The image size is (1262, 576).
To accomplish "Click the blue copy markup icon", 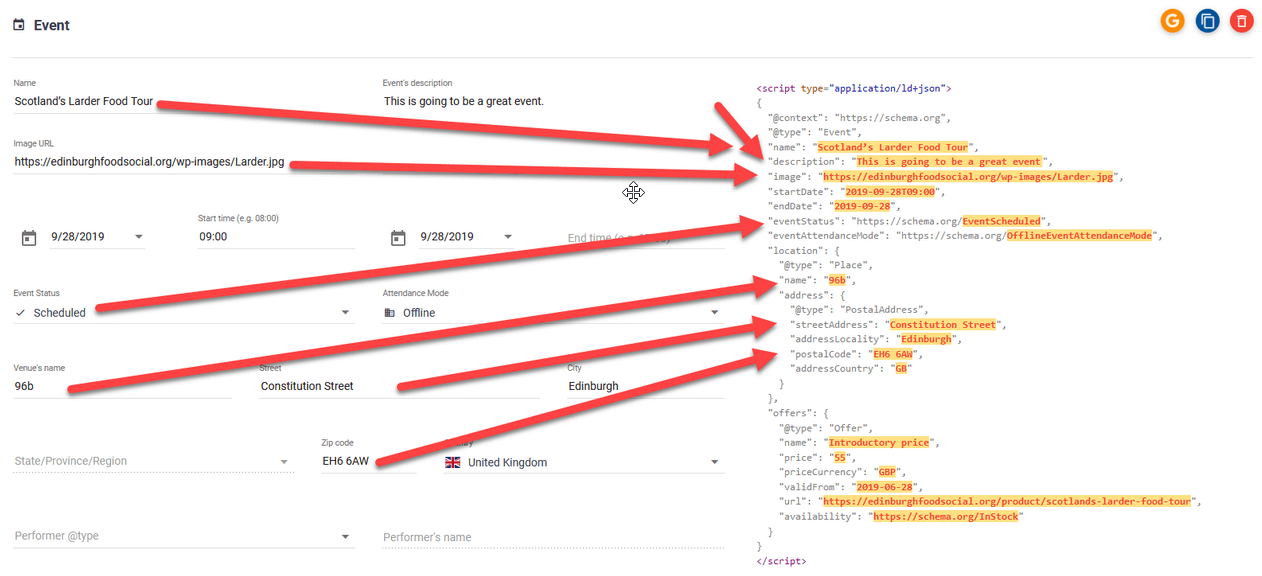I will (1207, 21).
